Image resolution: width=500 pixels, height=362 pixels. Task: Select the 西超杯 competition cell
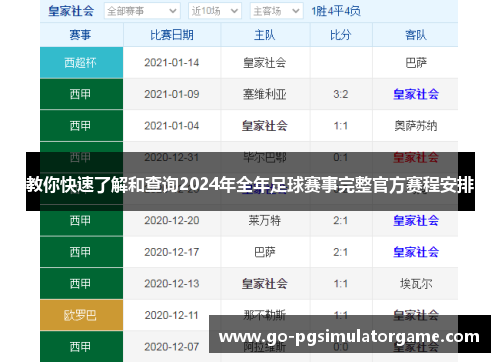(81, 63)
